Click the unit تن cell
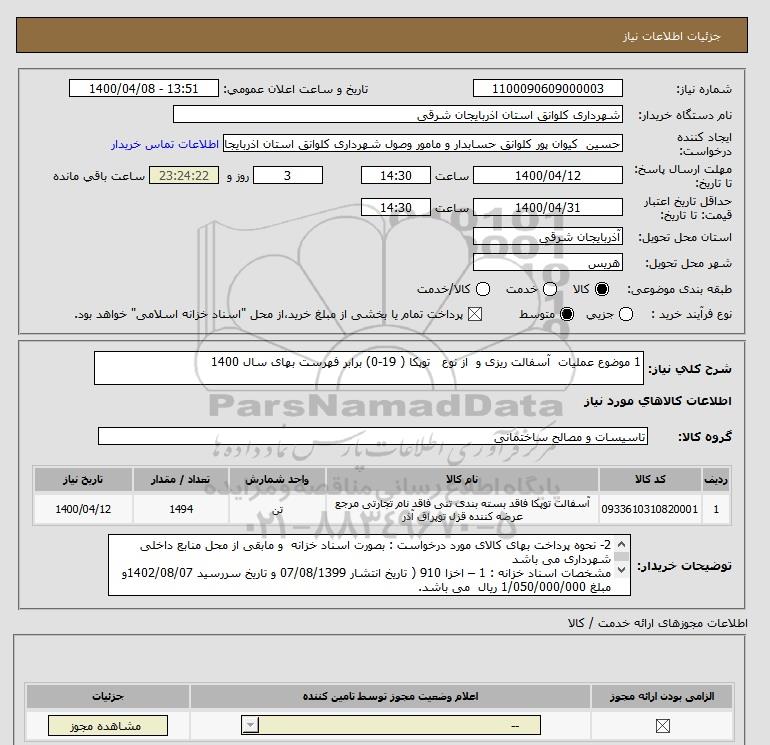 tap(277, 509)
